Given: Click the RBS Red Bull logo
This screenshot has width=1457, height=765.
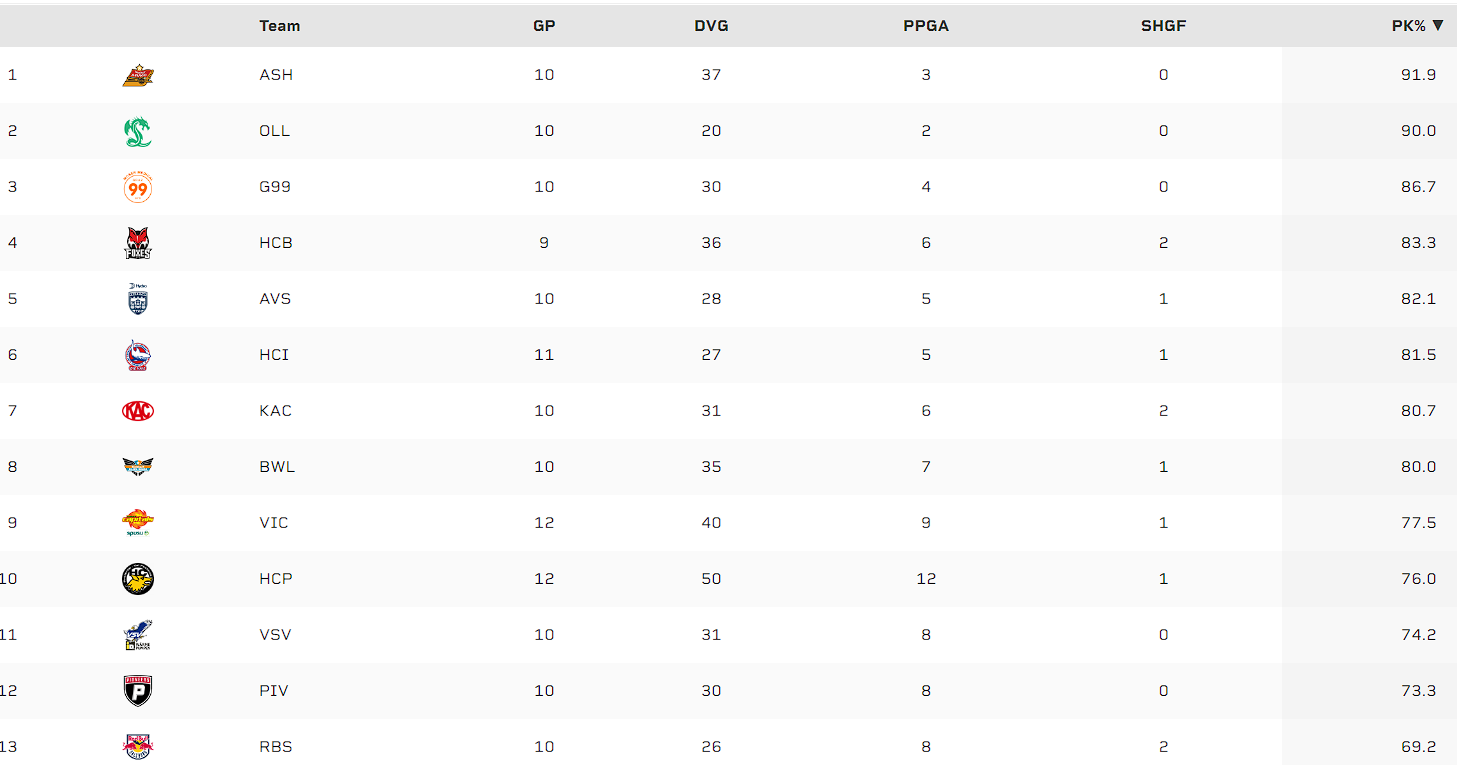Looking at the screenshot, I should pyautogui.click(x=138, y=746).
